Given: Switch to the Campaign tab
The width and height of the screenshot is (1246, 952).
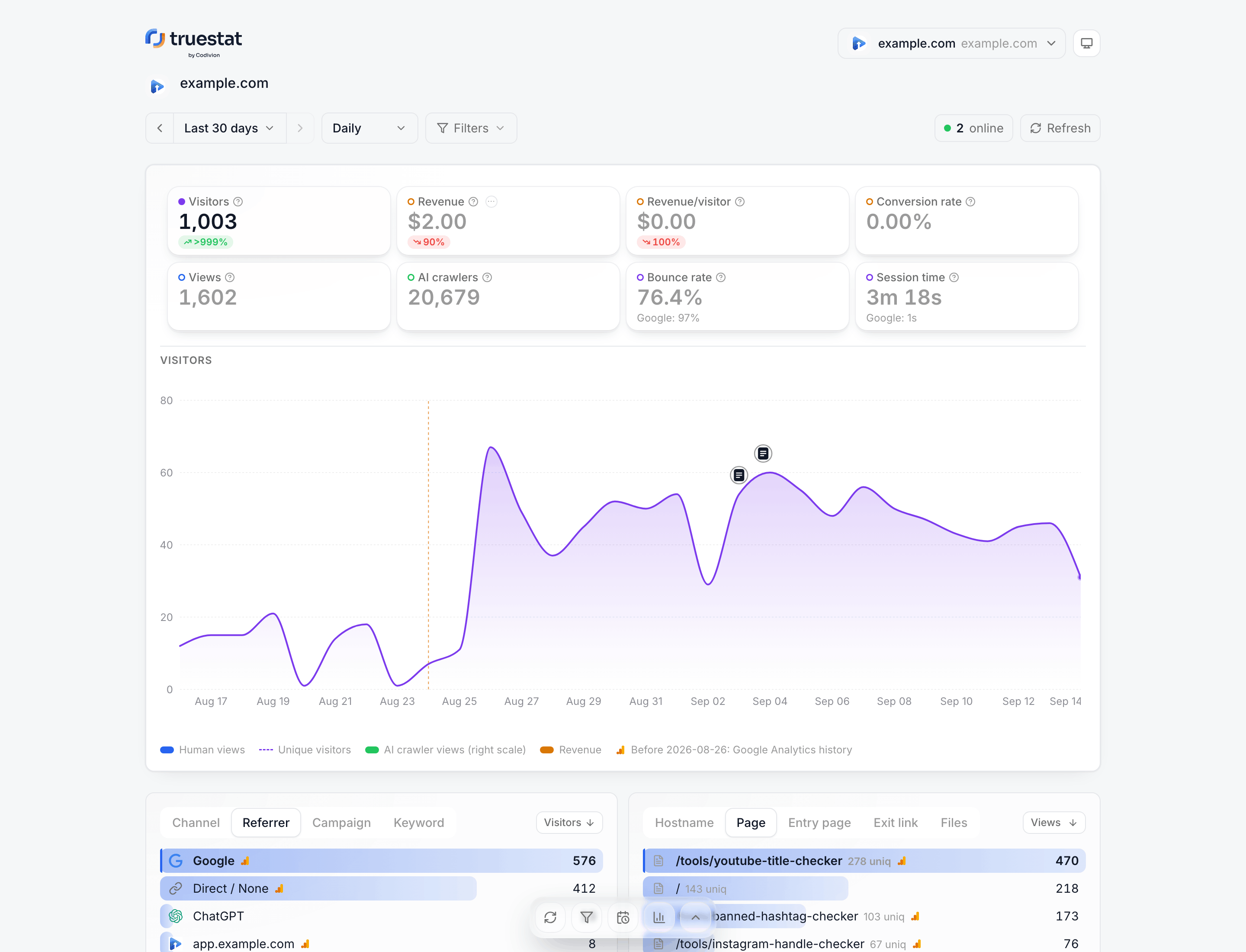Looking at the screenshot, I should pyautogui.click(x=342, y=823).
